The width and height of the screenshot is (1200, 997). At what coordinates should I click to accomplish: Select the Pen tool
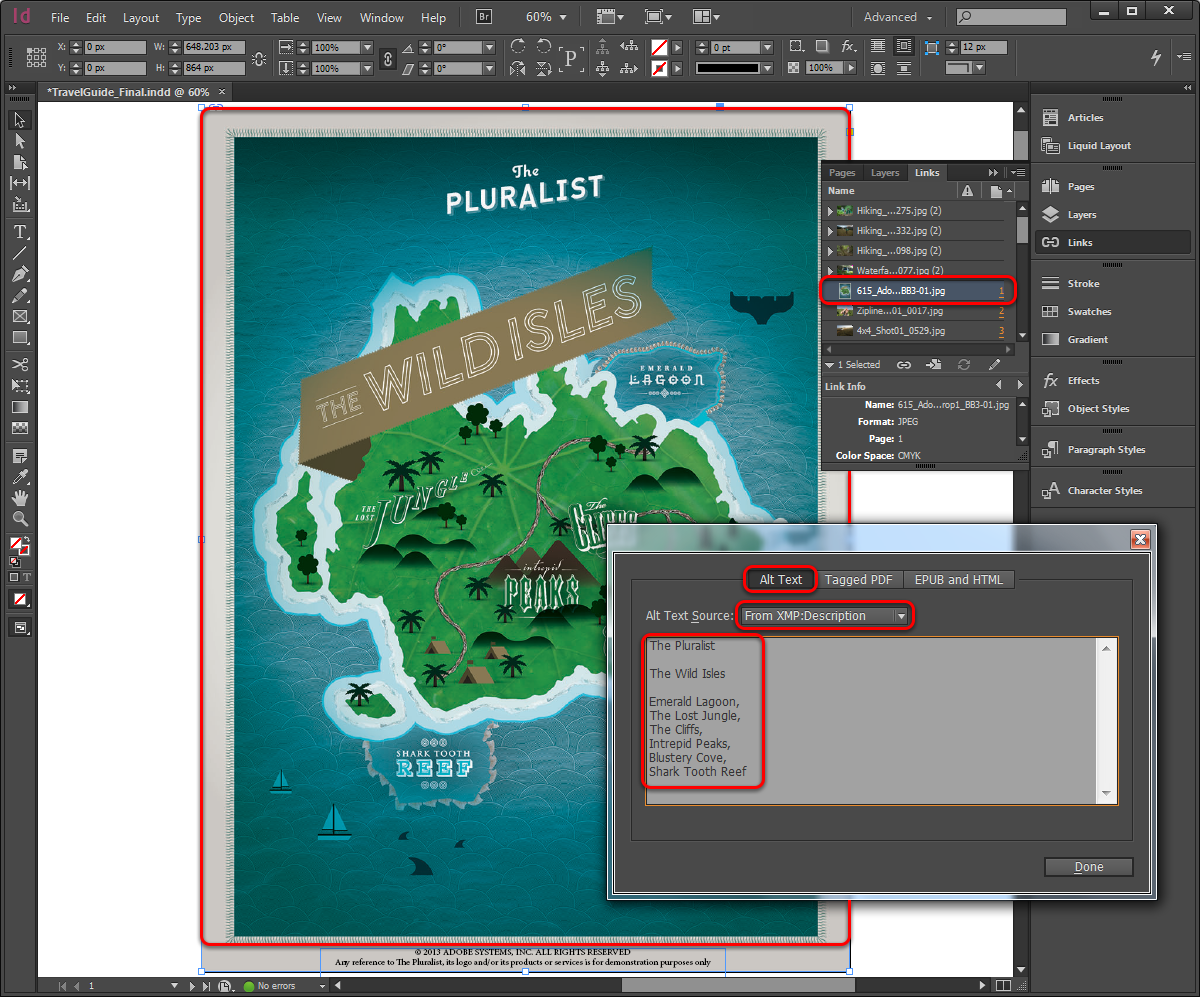click(20, 275)
